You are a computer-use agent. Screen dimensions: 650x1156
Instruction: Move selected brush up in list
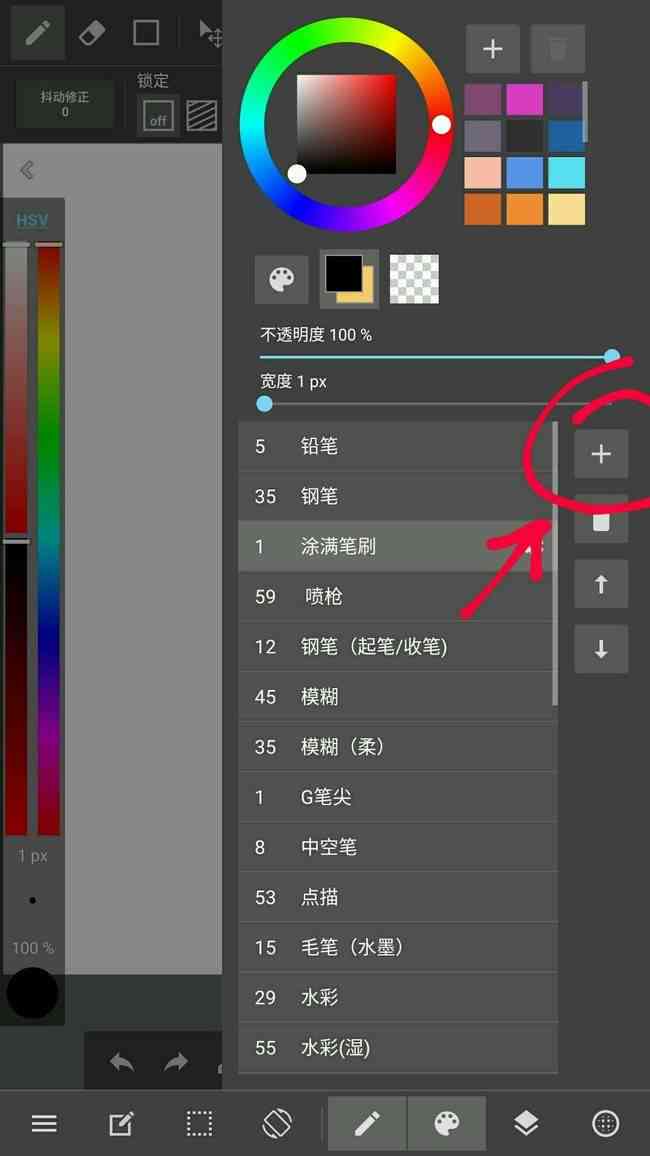[x=601, y=584]
